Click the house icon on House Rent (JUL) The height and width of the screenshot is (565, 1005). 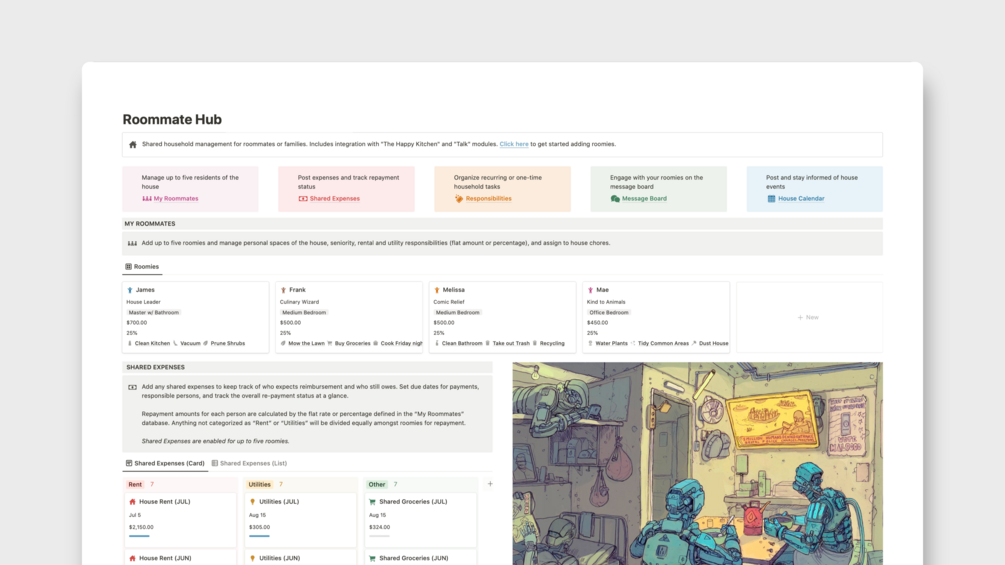133,502
